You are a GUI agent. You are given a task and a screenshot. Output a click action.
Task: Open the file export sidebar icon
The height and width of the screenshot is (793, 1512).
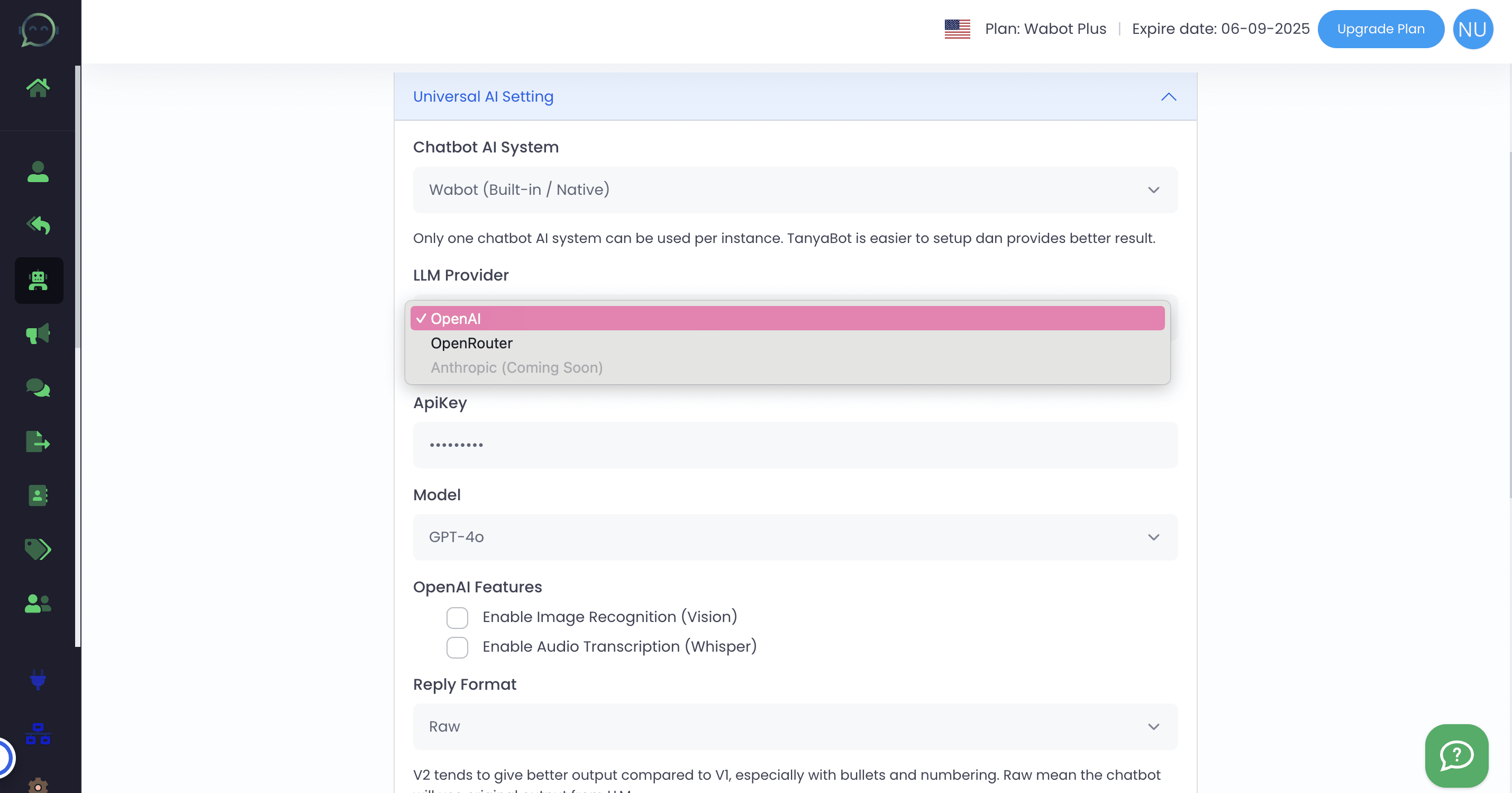(x=38, y=441)
